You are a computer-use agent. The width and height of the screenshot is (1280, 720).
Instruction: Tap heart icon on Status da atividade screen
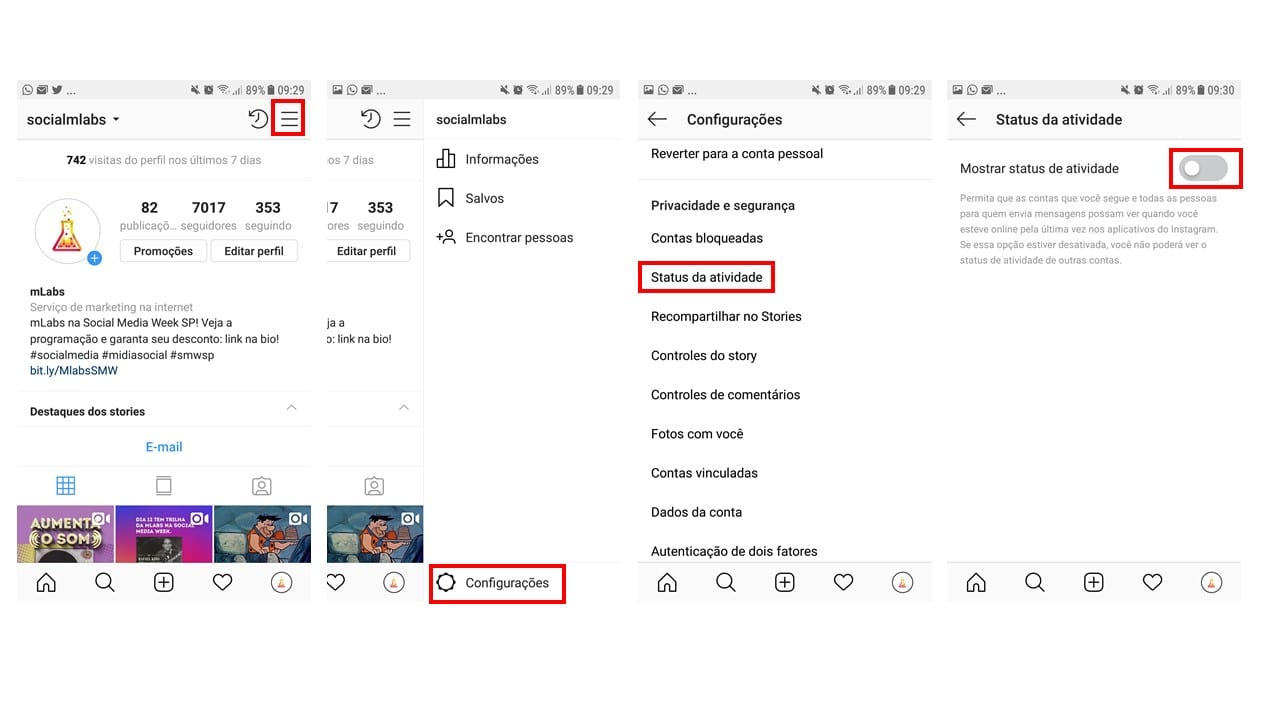(x=1153, y=583)
